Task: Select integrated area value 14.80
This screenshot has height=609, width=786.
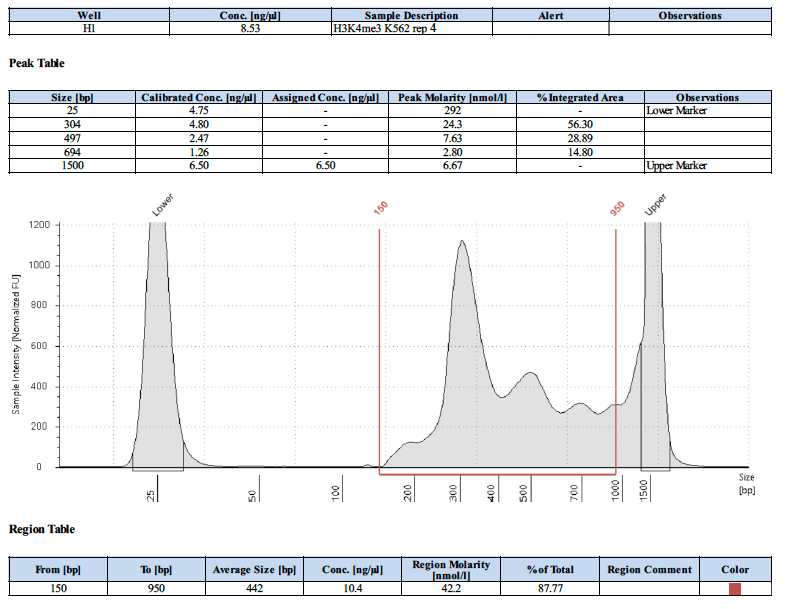Action: pyautogui.click(x=580, y=152)
